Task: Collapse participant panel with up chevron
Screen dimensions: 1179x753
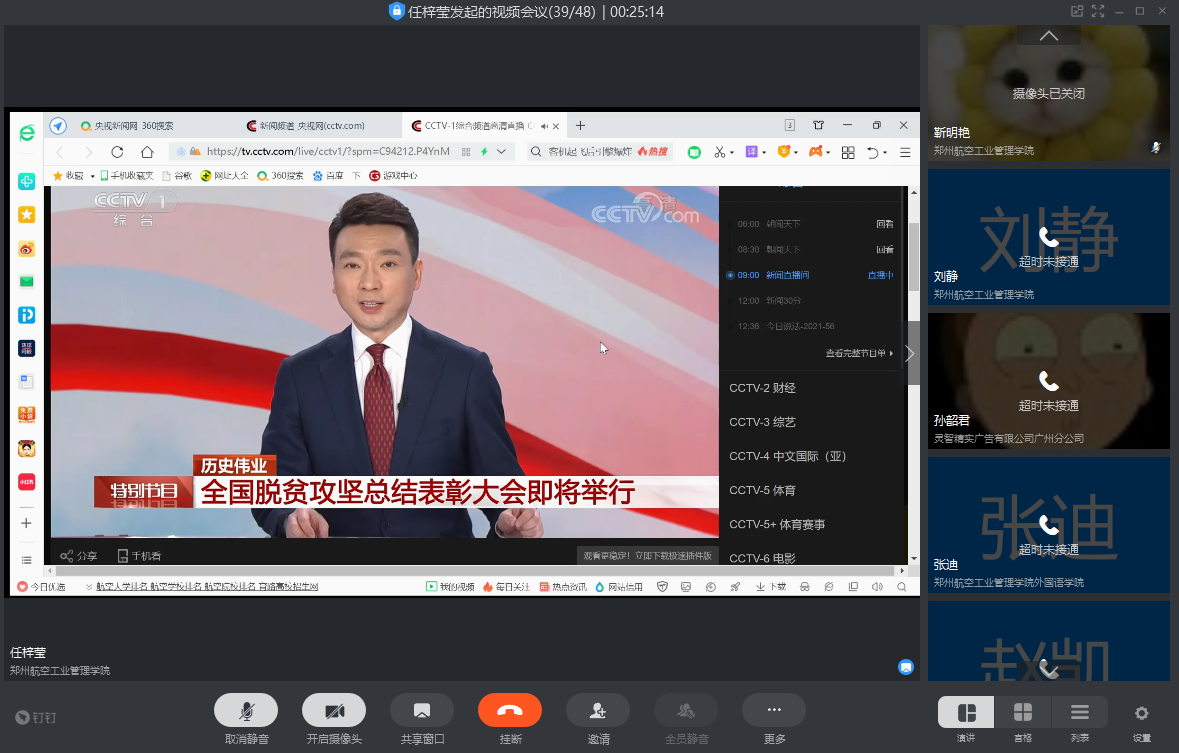Action: [1049, 35]
